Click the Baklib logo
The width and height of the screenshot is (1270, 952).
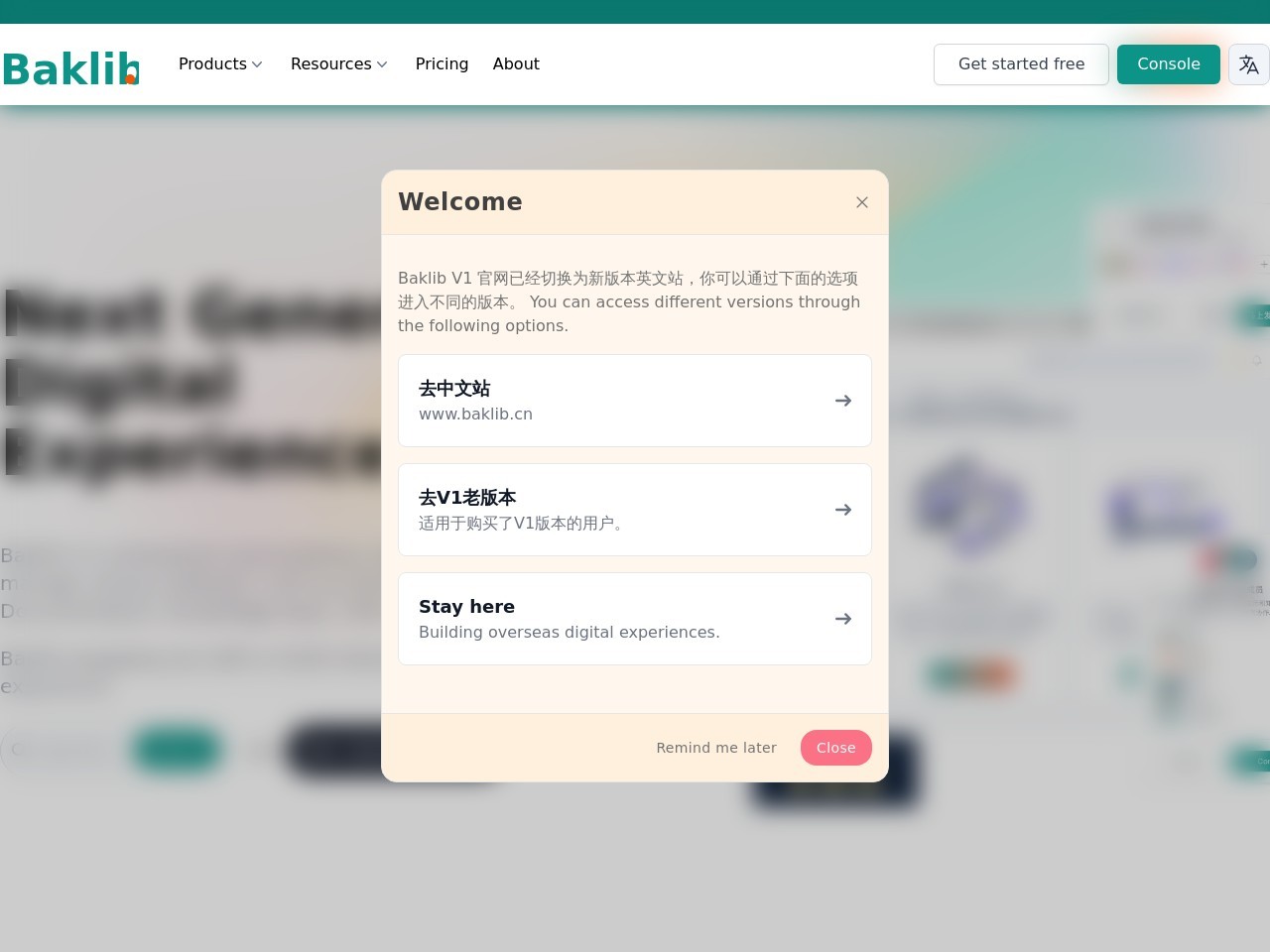[x=70, y=68]
